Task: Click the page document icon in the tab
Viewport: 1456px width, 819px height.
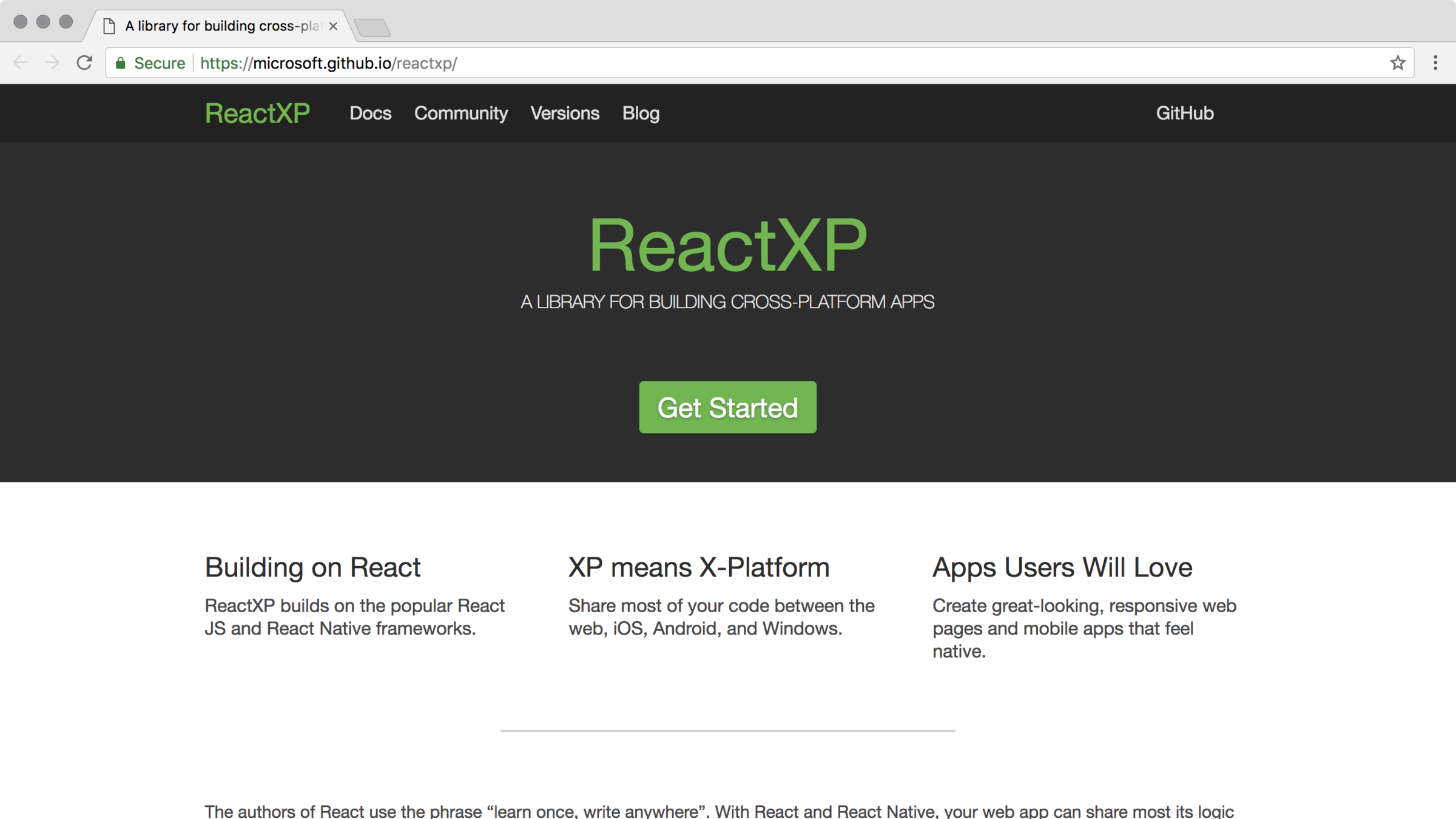Action: (110, 25)
